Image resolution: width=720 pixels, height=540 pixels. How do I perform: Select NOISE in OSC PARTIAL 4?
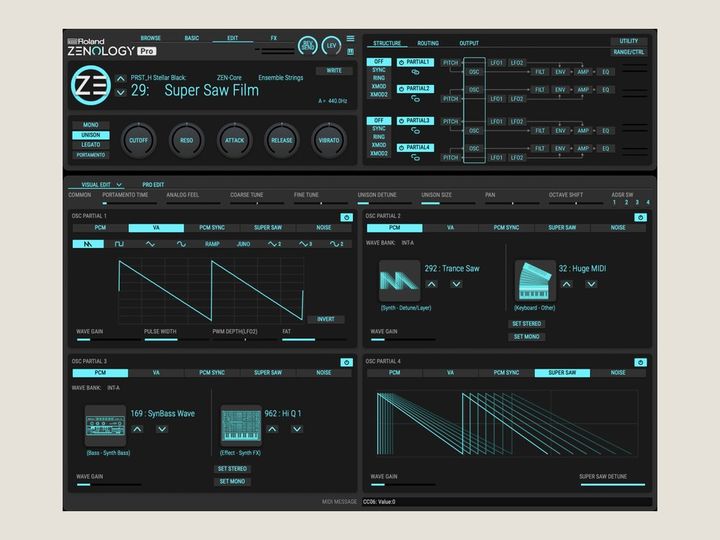[x=618, y=373]
